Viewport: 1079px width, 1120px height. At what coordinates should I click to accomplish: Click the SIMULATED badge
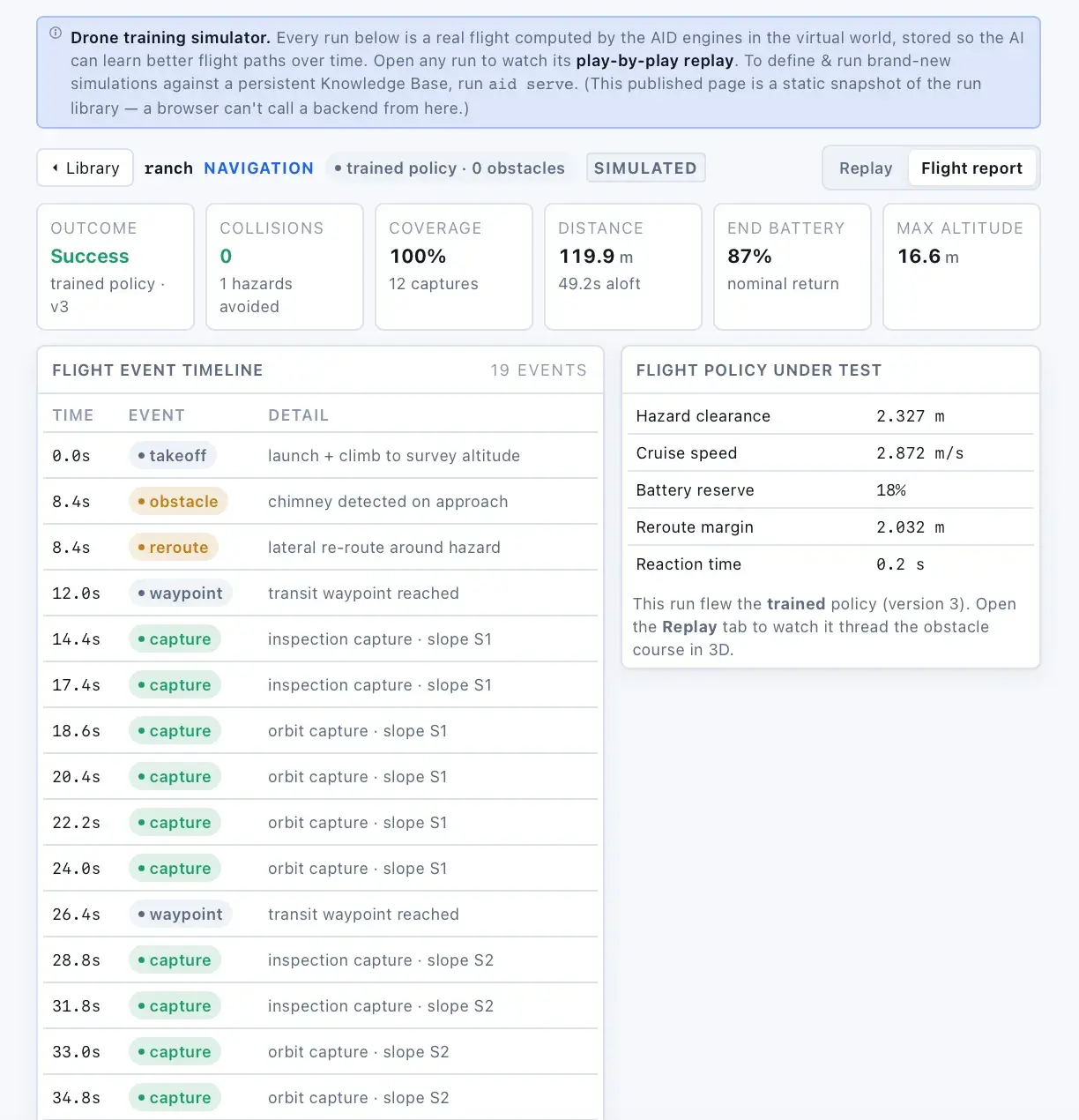645,168
